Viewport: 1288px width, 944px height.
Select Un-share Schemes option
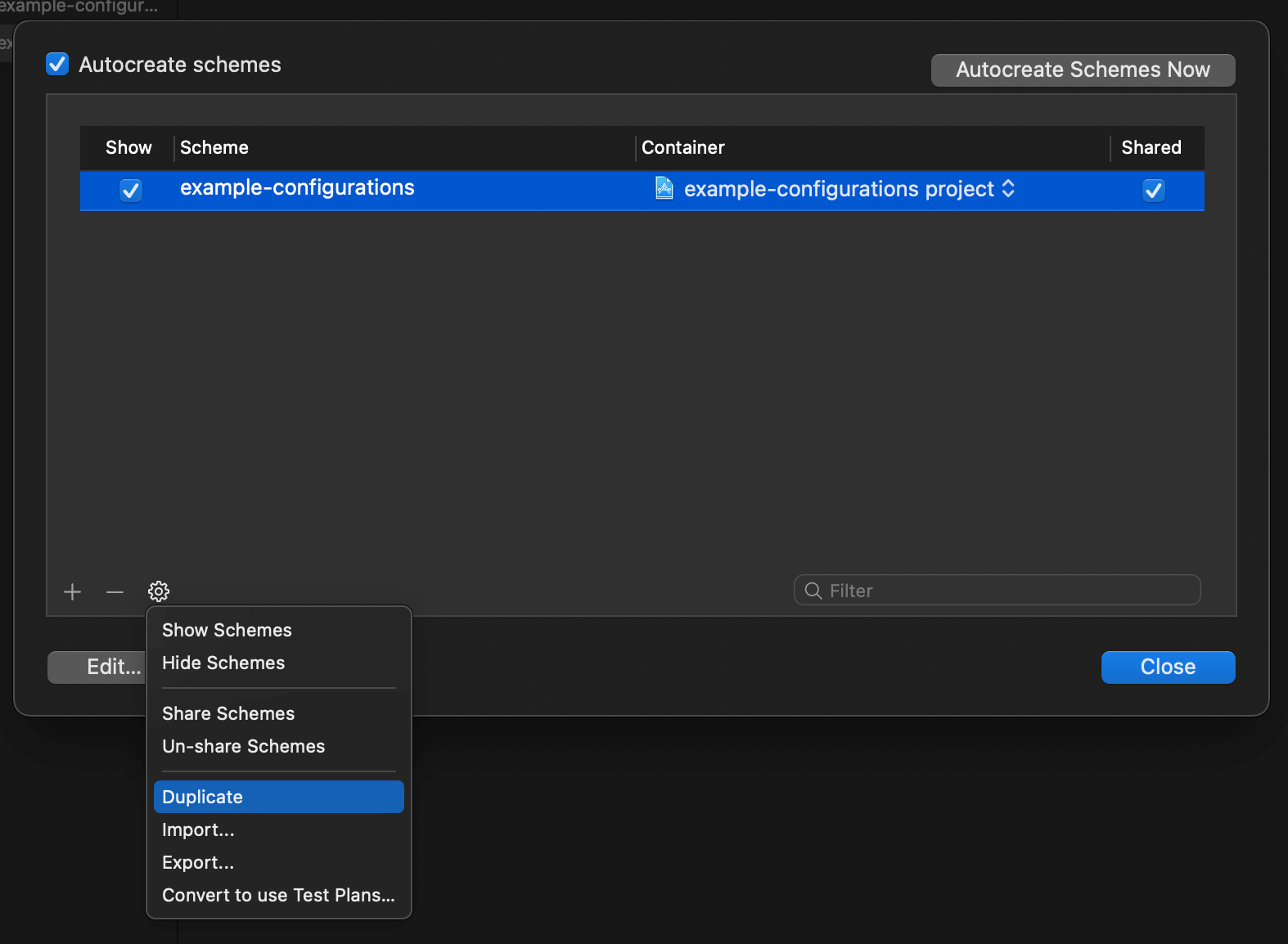pyautogui.click(x=243, y=746)
